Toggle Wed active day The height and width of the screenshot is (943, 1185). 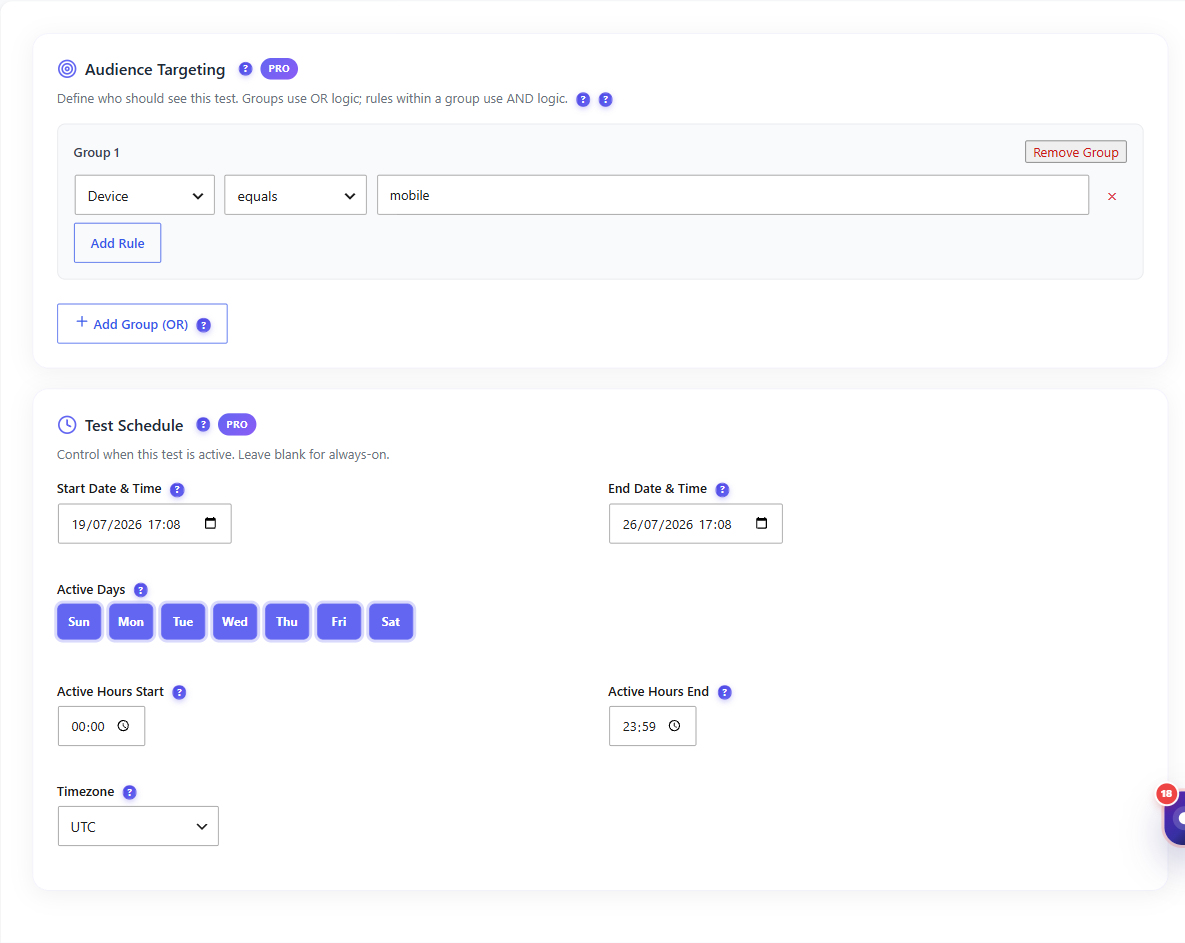[234, 622]
